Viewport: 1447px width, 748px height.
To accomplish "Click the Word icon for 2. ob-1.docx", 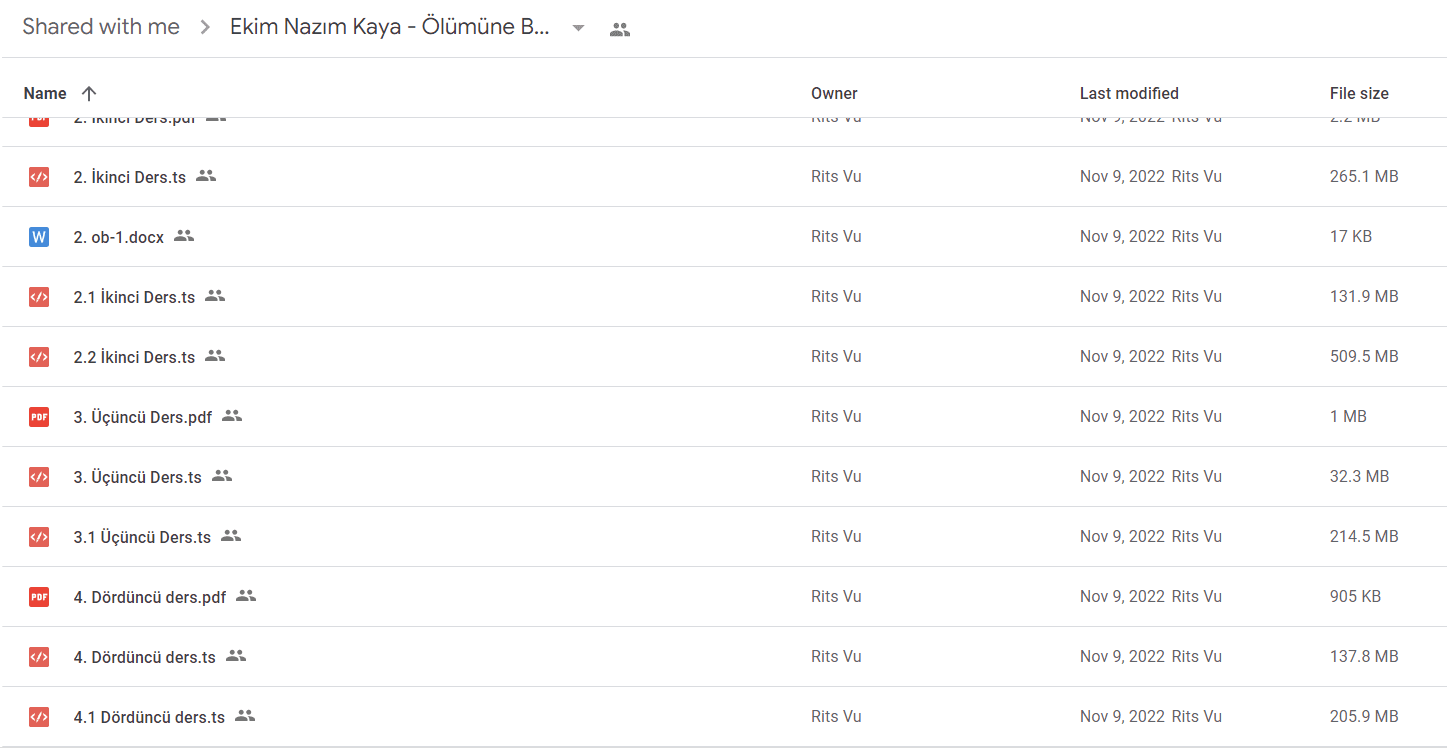I will 39,237.
